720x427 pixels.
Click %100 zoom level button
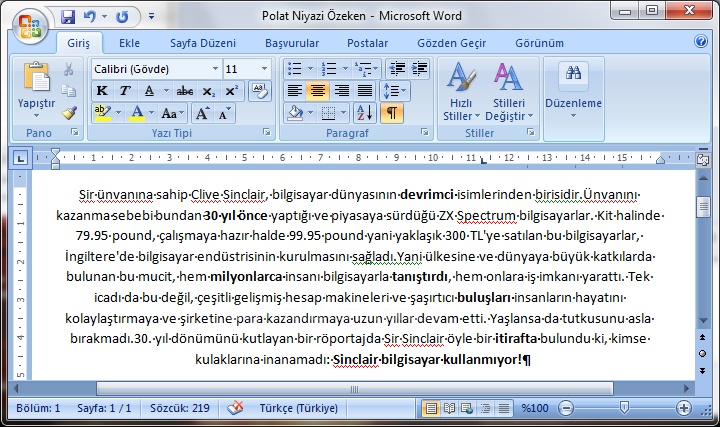(534, 408)
